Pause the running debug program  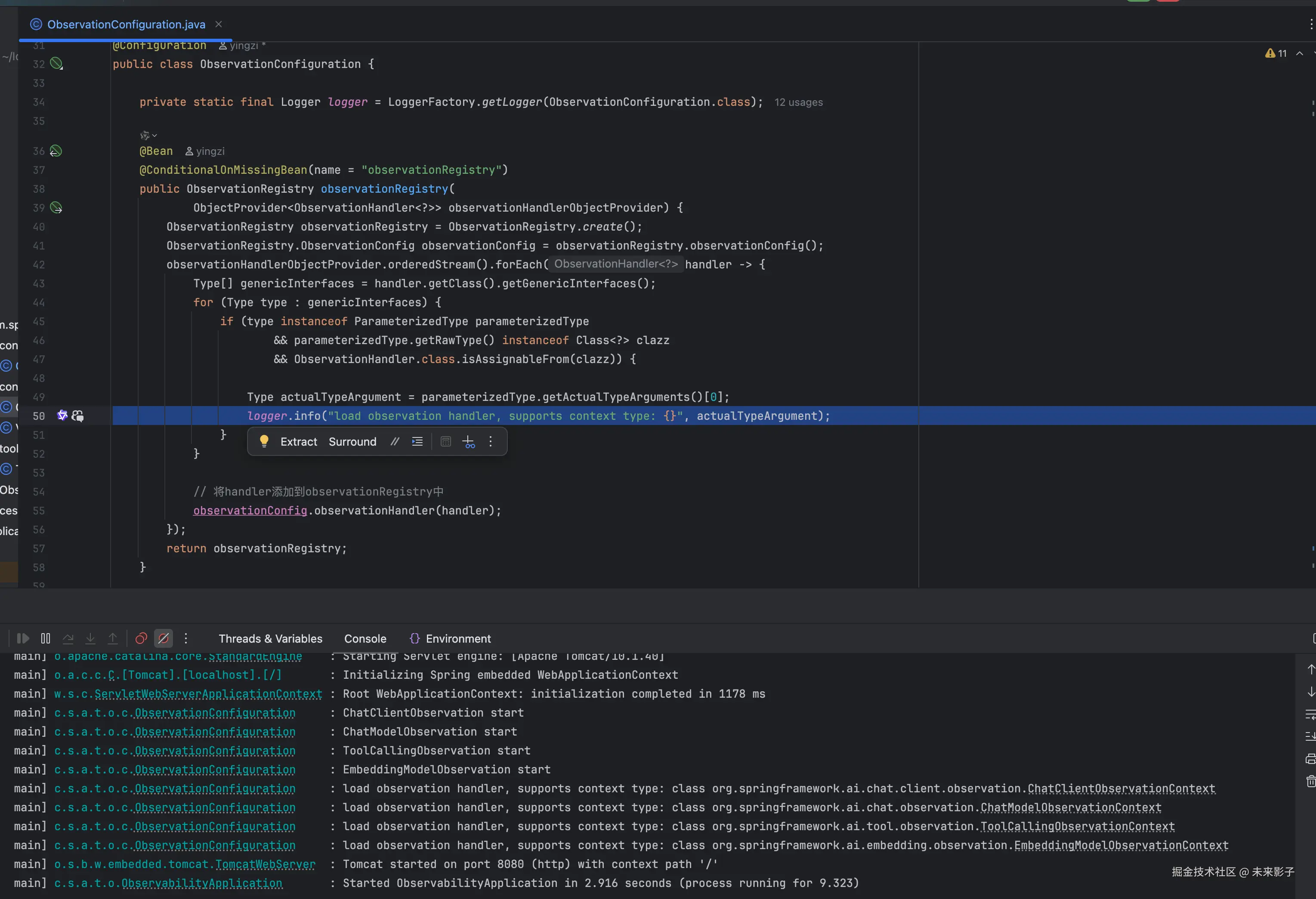point(46,639)
